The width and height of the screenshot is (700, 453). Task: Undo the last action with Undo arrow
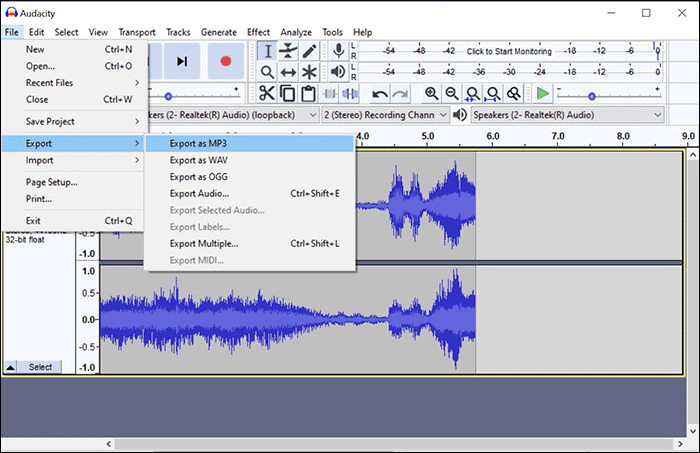[380, 93]
